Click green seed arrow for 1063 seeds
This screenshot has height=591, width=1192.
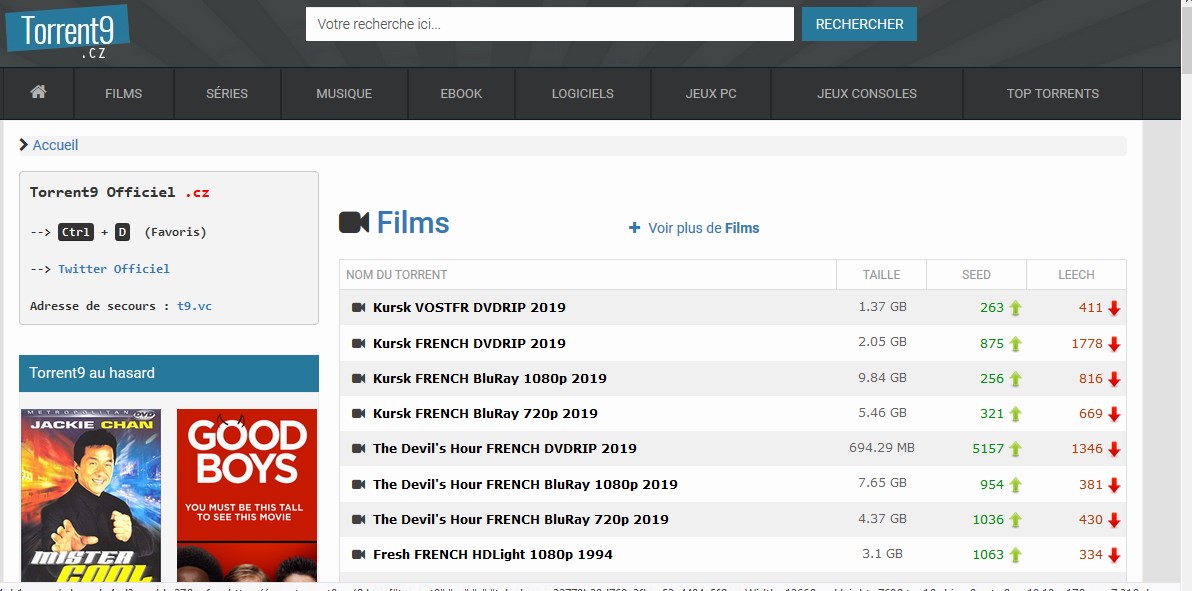tap(1015, 554)
